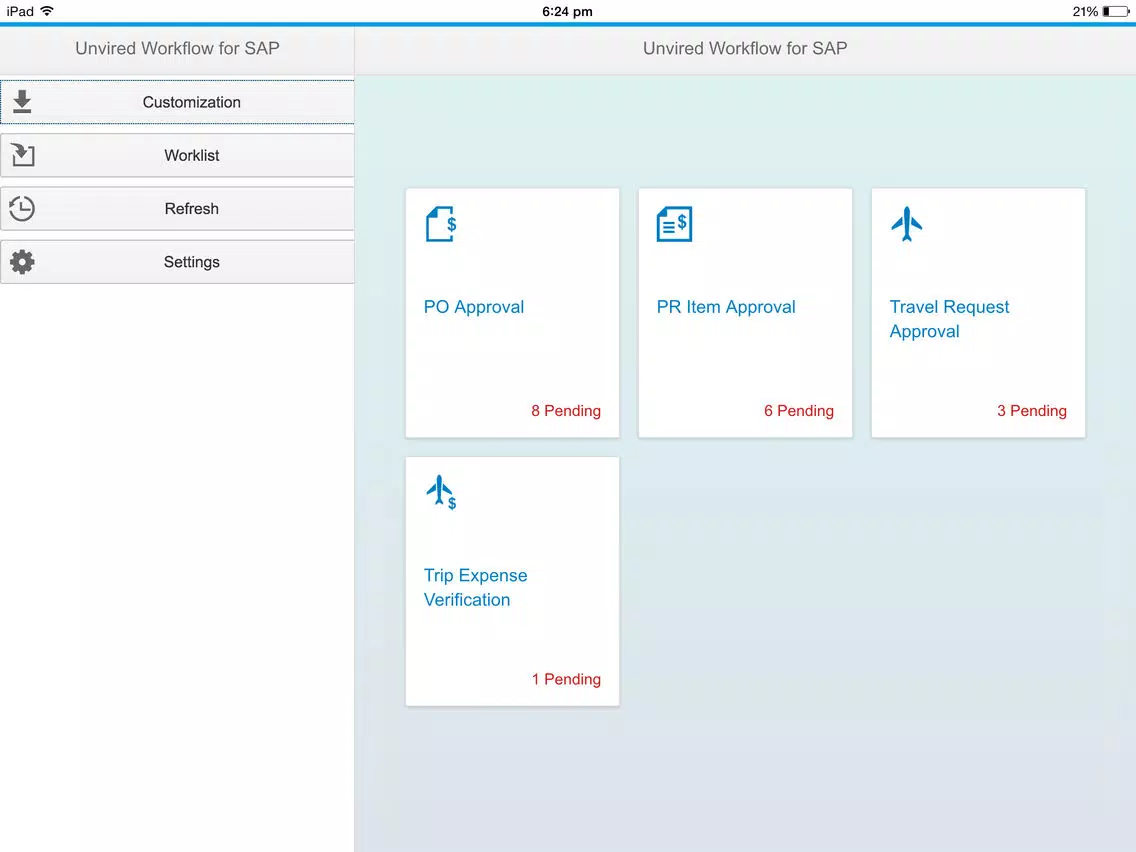Open the PO Approval tile title
Viewport: 1136px width, 852px height.
tap(474, 307)
